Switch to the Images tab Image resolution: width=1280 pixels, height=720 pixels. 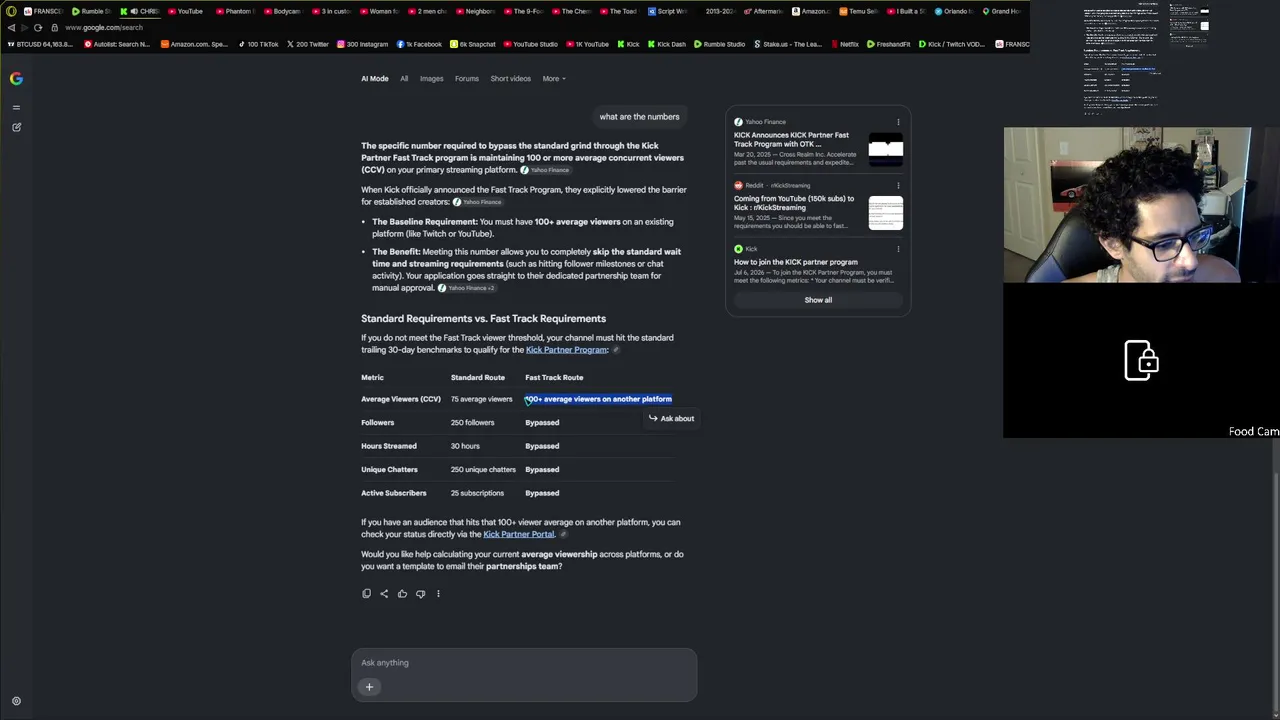(x=431, y=79)
